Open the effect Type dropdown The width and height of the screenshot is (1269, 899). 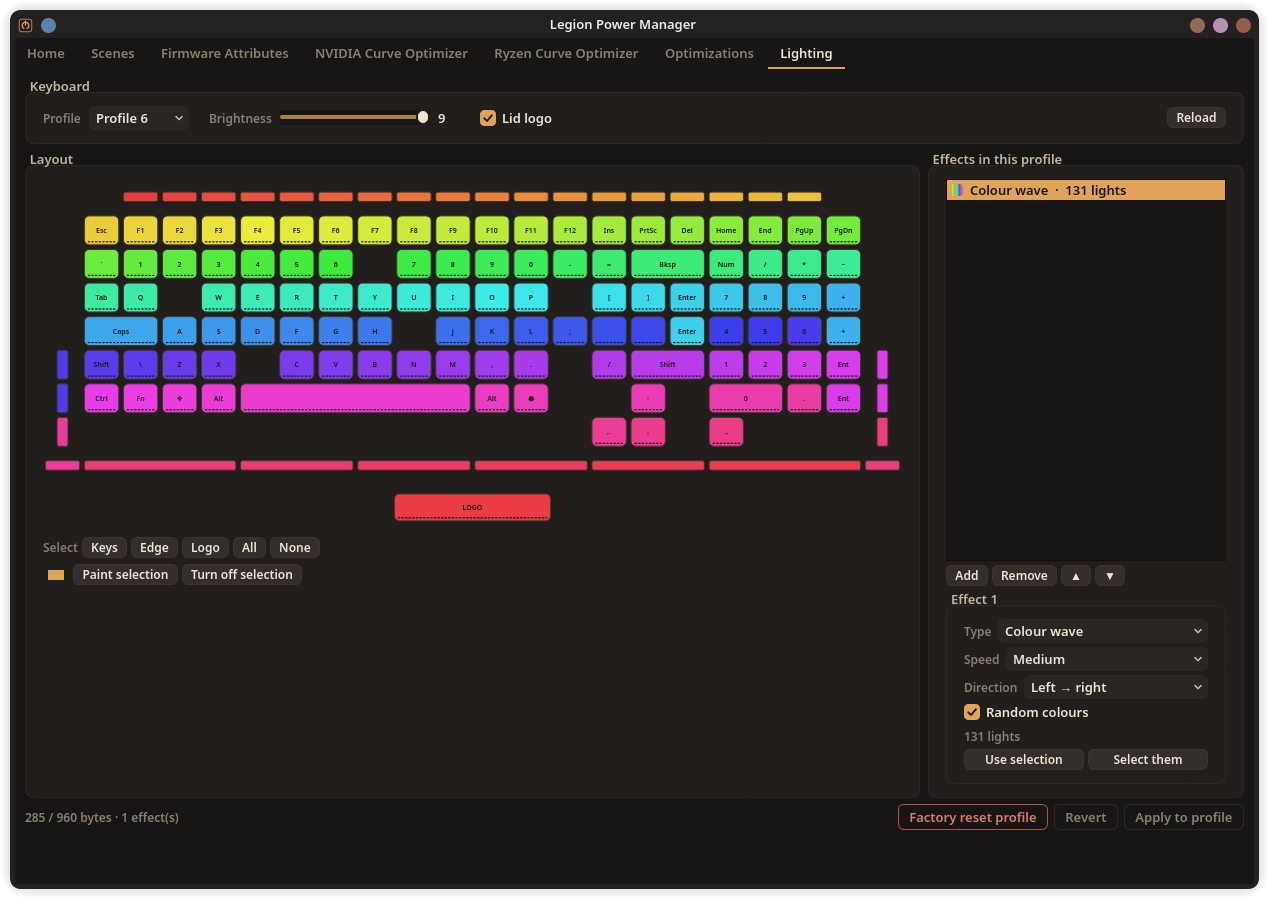(1103, 631)
